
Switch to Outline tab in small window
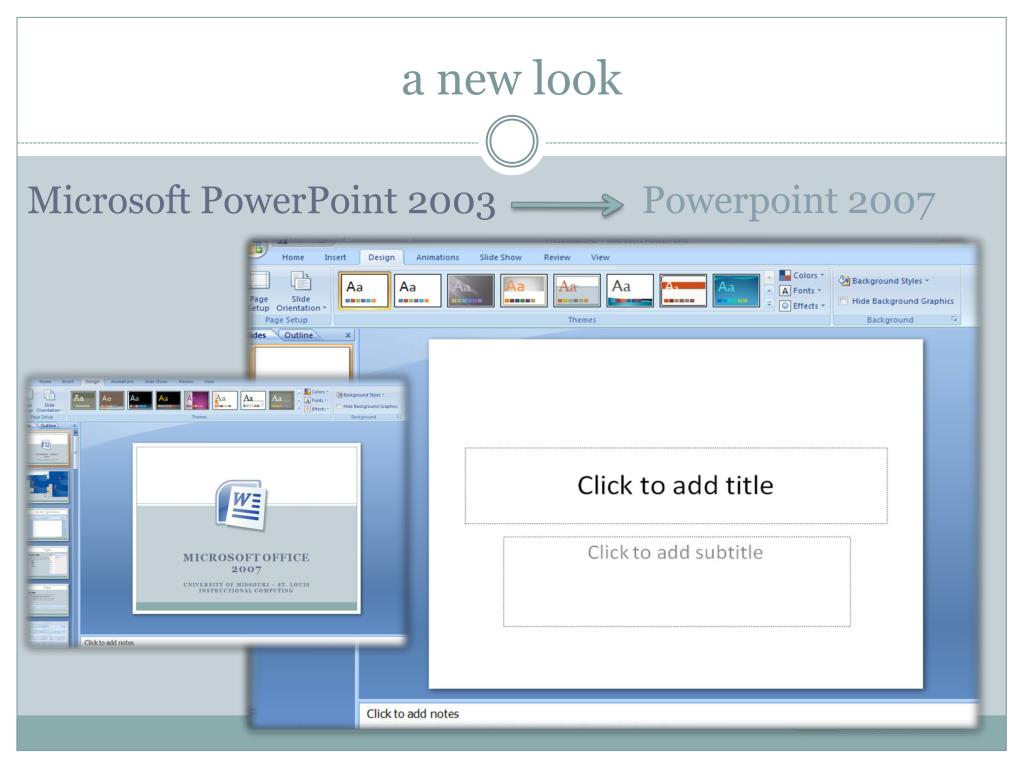[48, 426]
